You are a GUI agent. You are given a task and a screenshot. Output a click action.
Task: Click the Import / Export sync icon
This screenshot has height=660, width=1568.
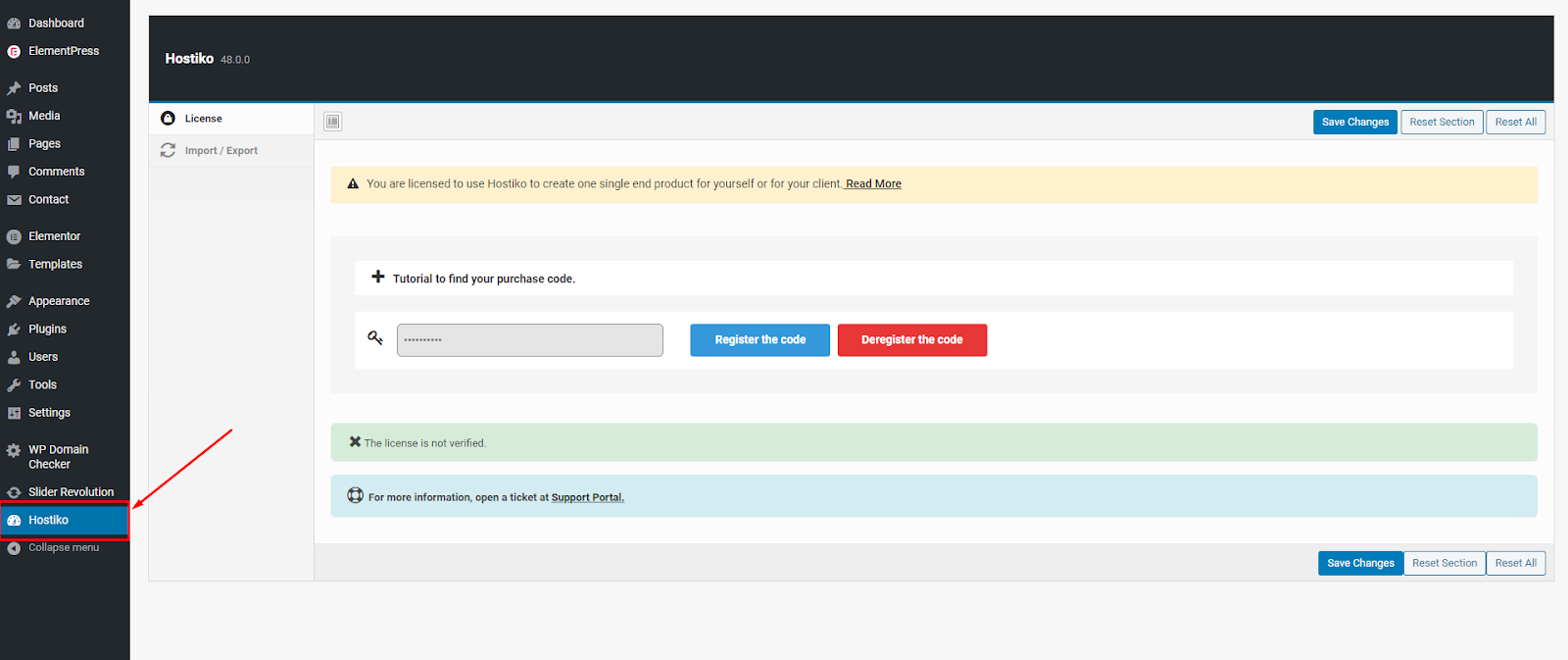coord(168,150)
